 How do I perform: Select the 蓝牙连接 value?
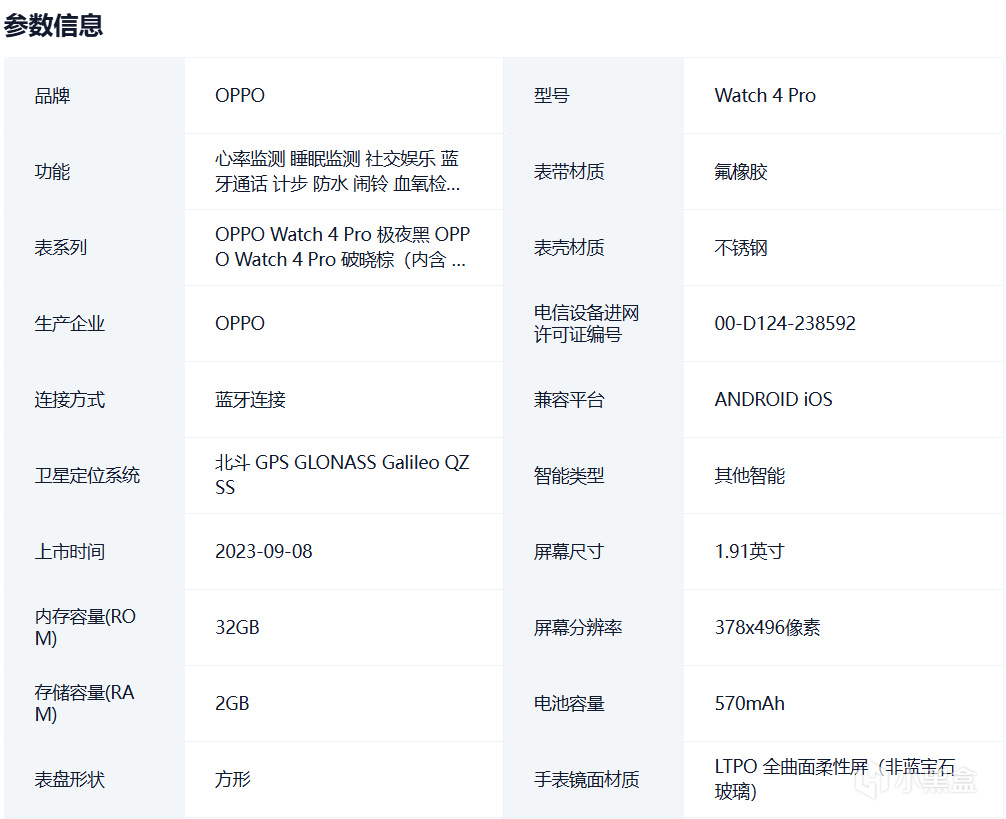coord(250,400)
